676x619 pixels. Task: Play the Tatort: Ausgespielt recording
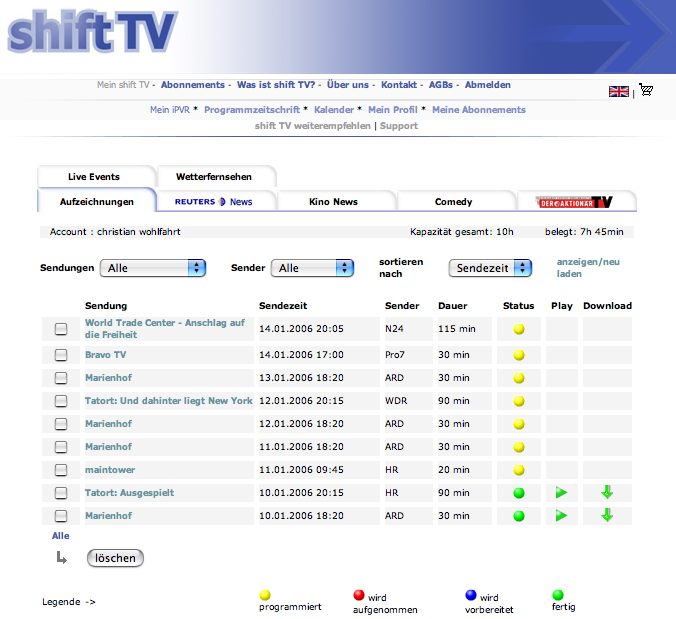[561, 492]
